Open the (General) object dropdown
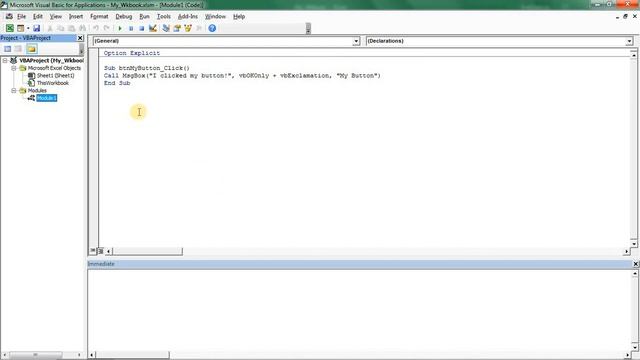The image size is (640, 360). coord(356,41)
